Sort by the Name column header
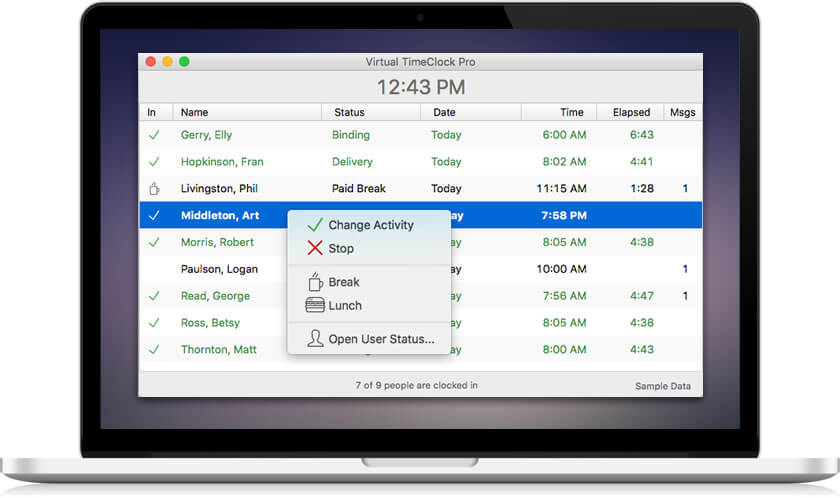The image size is (840, 498). coord(247,112)
